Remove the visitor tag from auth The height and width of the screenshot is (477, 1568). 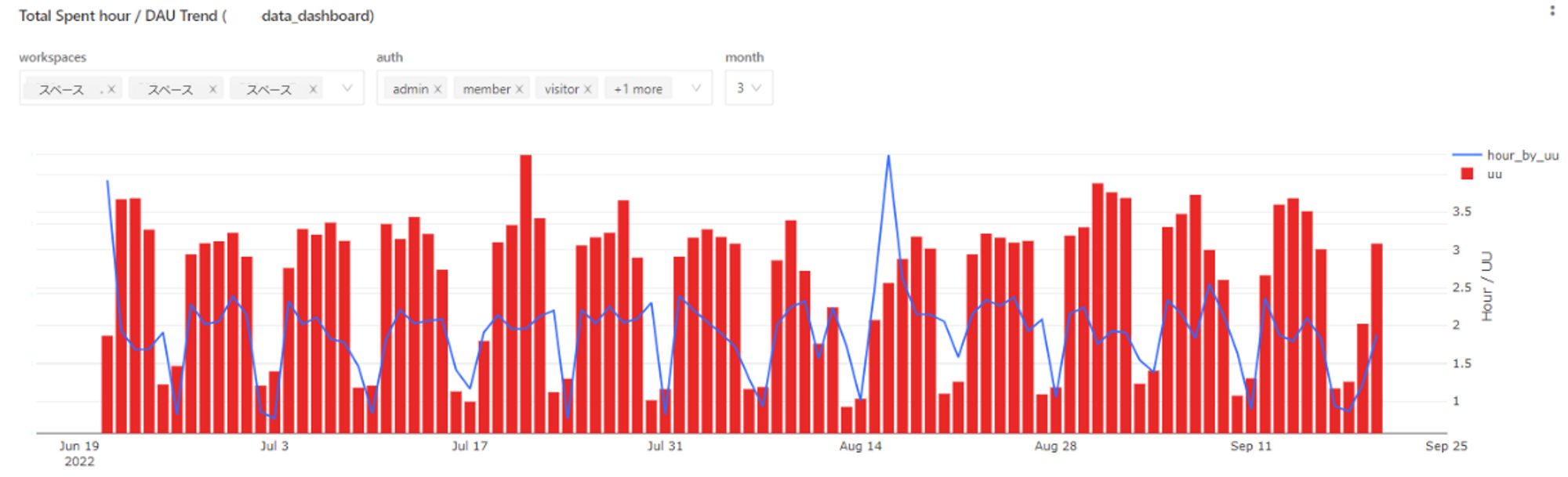click(x=587, y=89)
